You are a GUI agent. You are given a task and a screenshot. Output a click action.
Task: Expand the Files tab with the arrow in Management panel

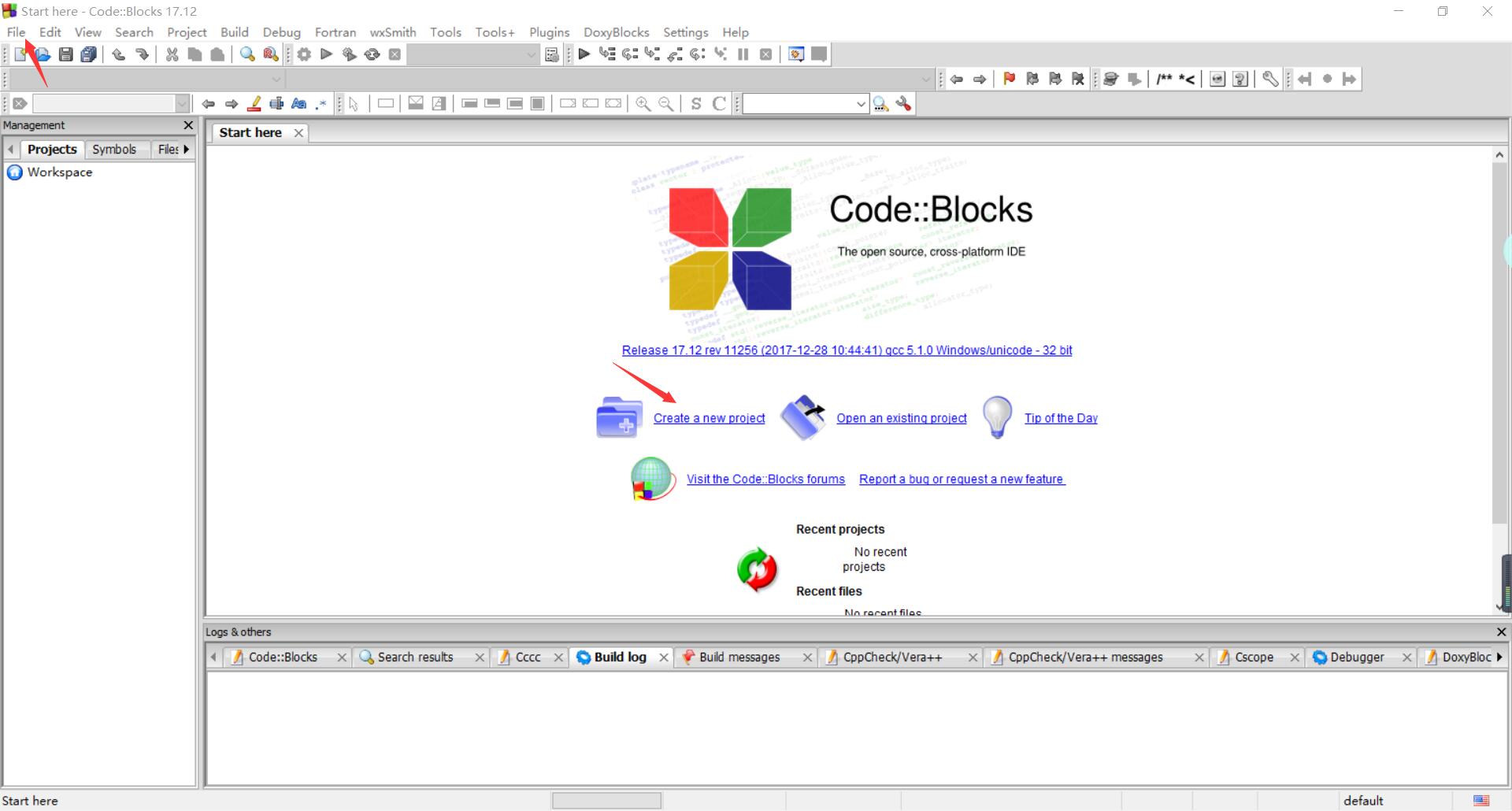[186, 149]
